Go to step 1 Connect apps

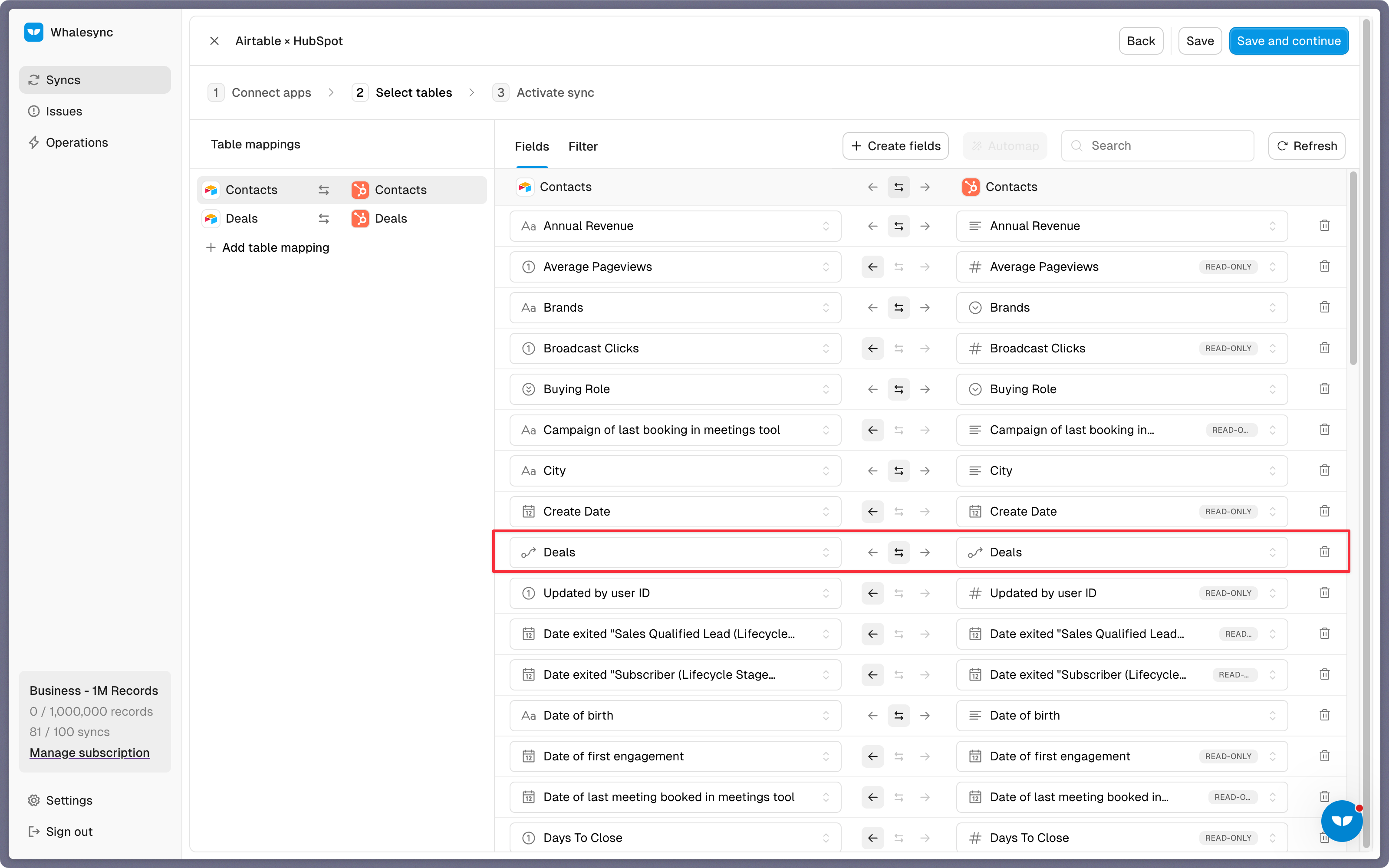click(x=260, y=92)
